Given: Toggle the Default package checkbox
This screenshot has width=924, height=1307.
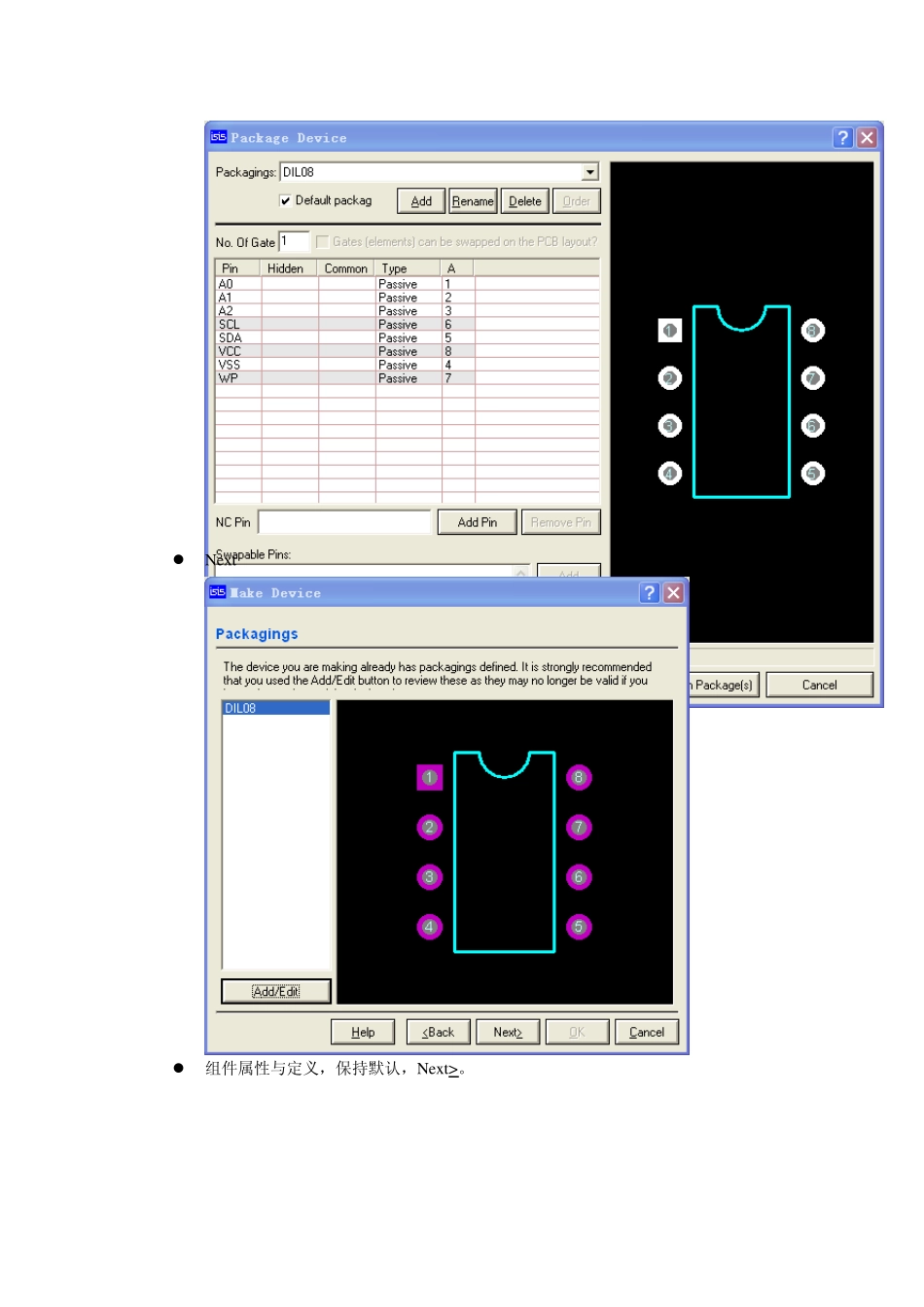Looking at the screenshot, I should (285, 201).
